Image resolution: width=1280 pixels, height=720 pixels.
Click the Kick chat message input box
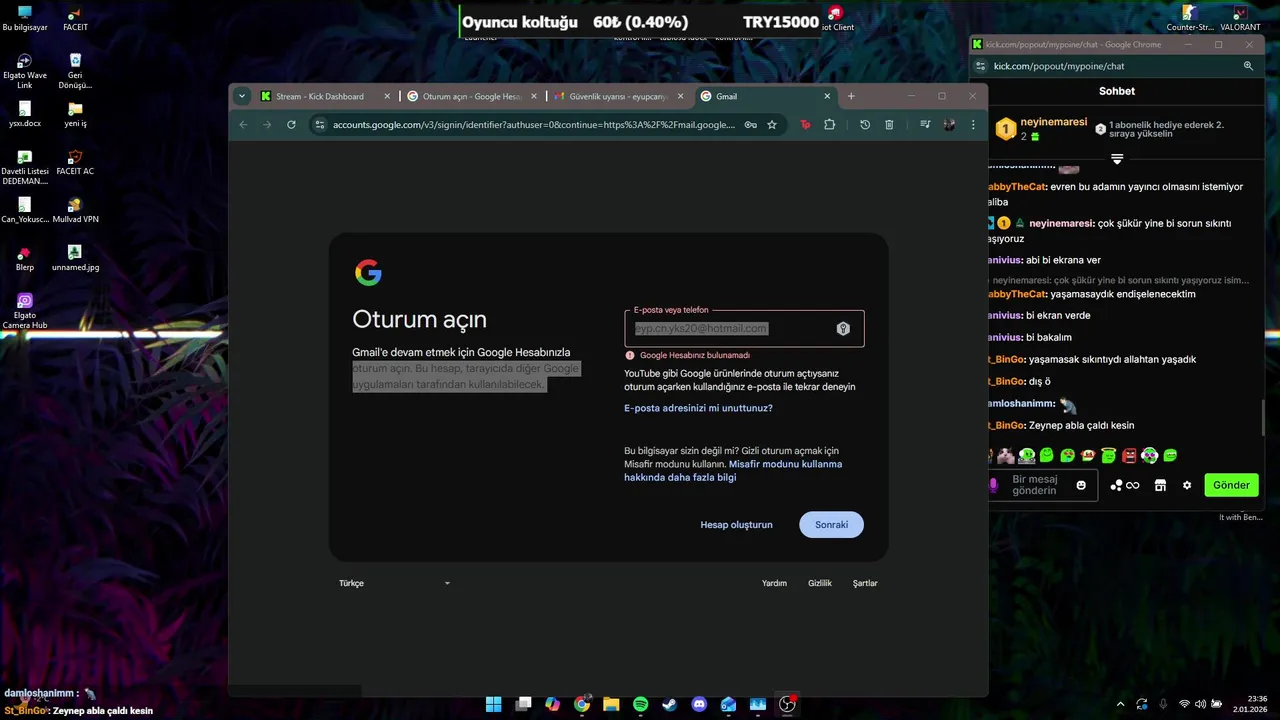point(1040,485)
